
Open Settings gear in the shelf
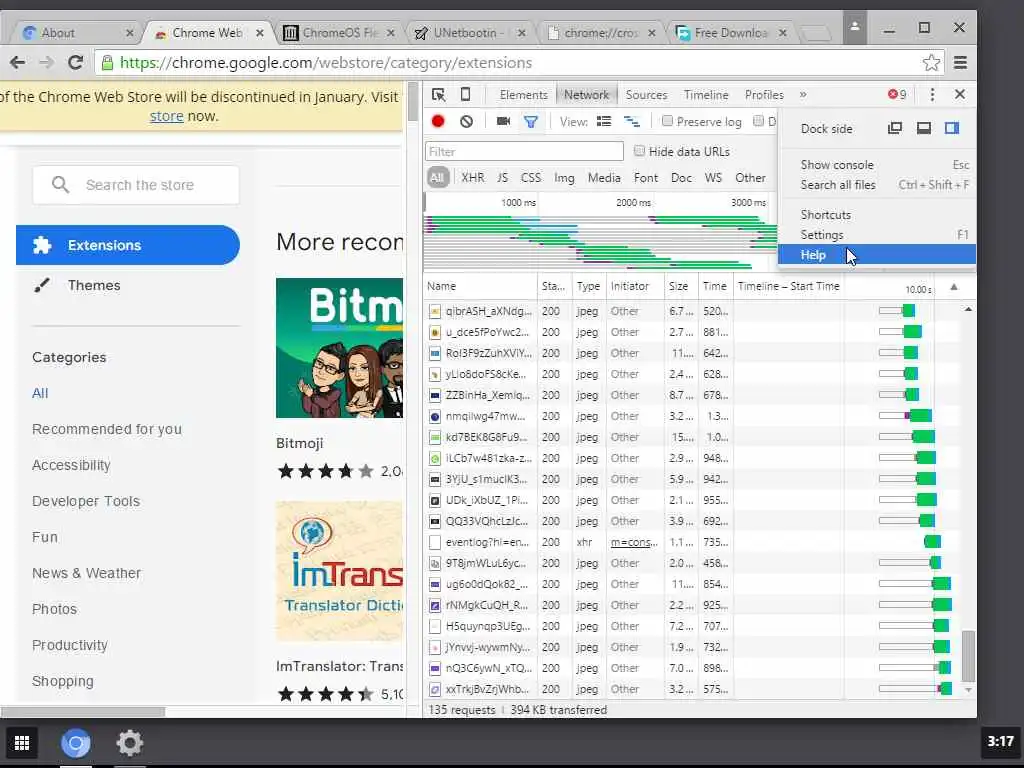[129, 743]
